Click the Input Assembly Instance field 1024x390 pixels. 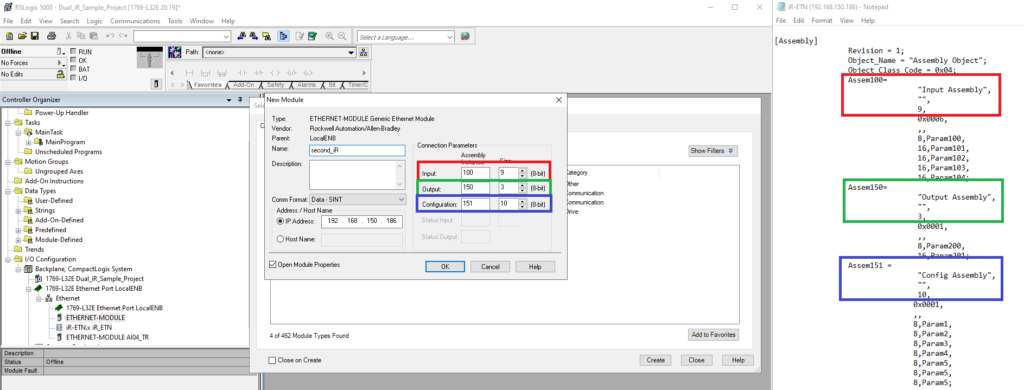pyautogui.click(x=475, y=173)
